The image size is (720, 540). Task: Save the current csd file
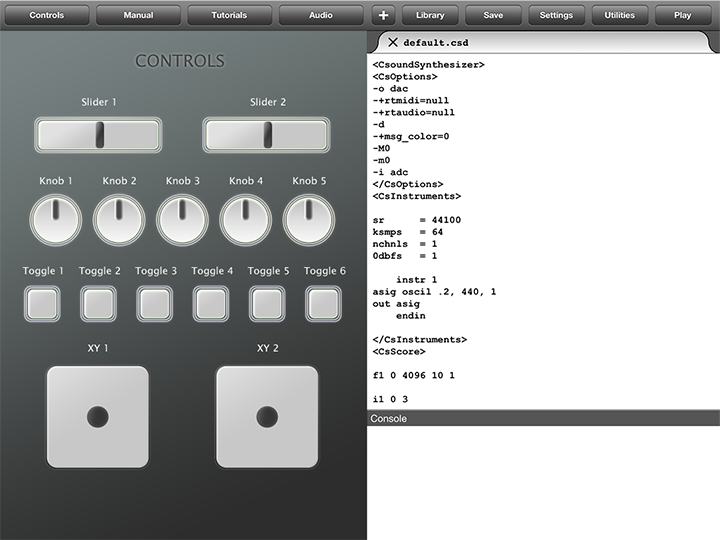point(493,15)
